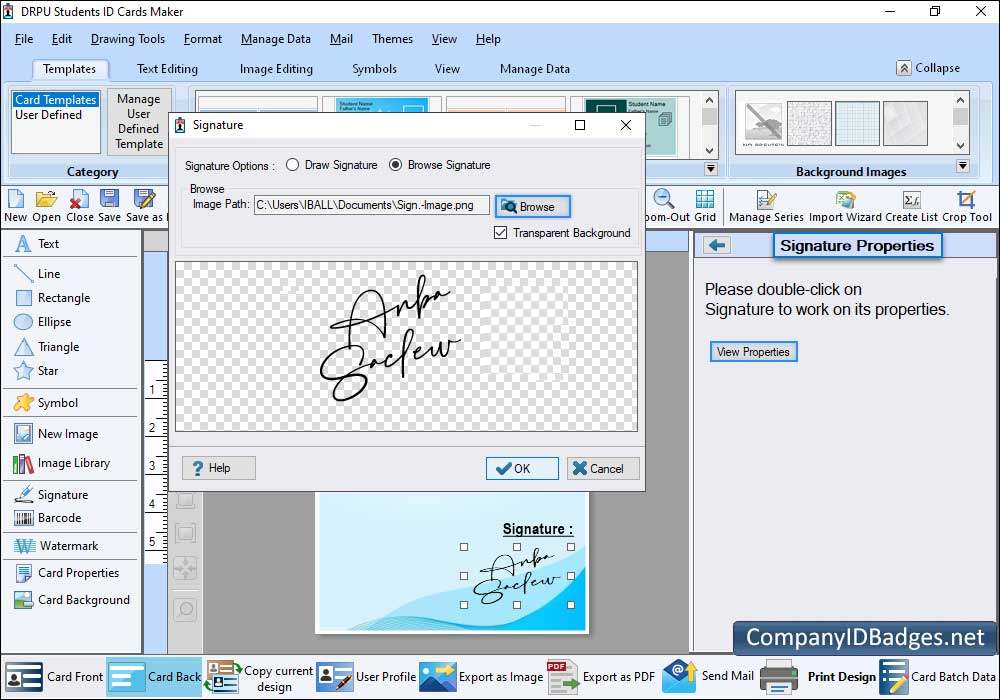Click the New document icon
Viewport: 1000px width, 700px height.
click(15, 200)
